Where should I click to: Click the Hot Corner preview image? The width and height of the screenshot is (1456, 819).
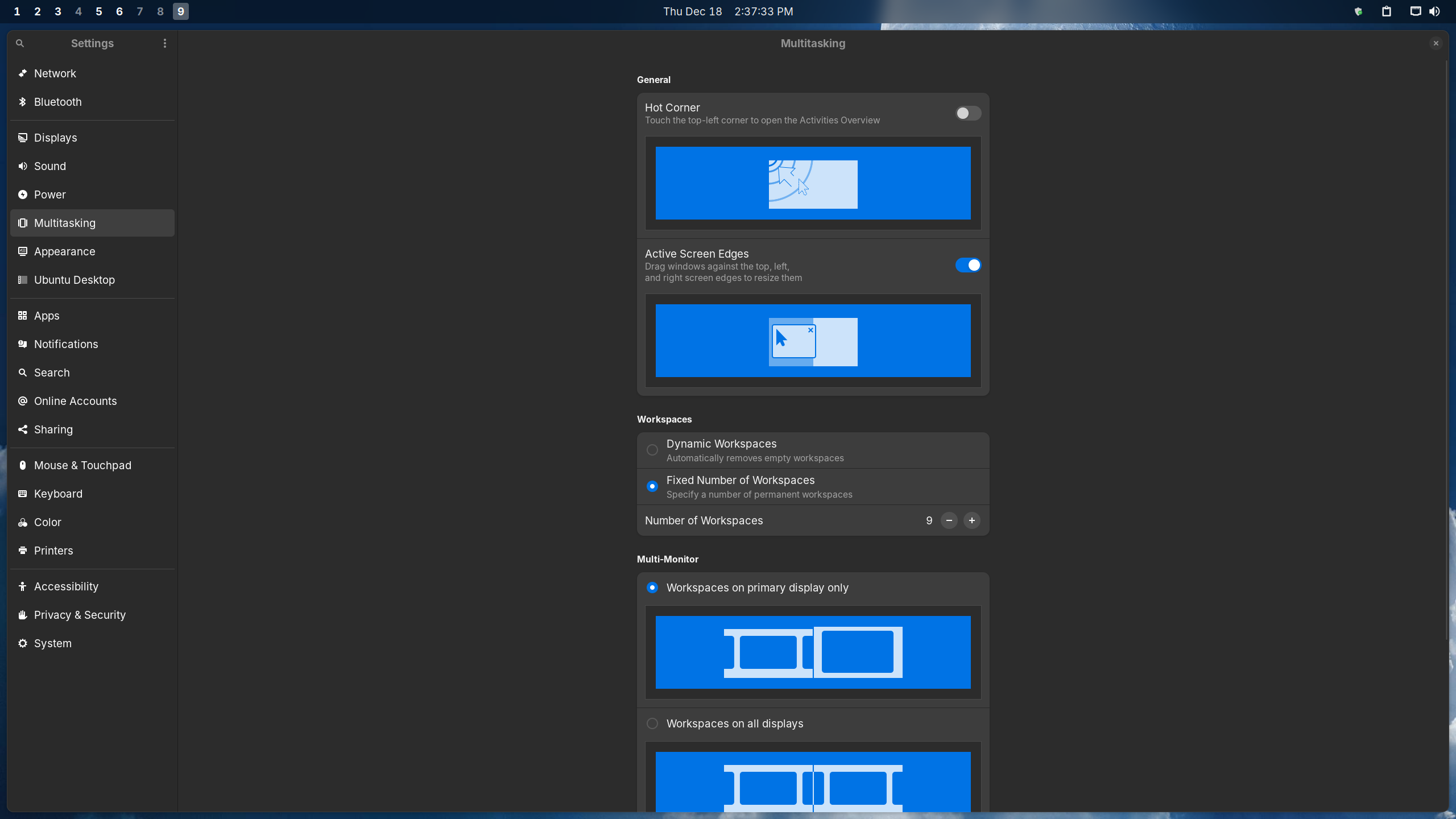point(813,183)
